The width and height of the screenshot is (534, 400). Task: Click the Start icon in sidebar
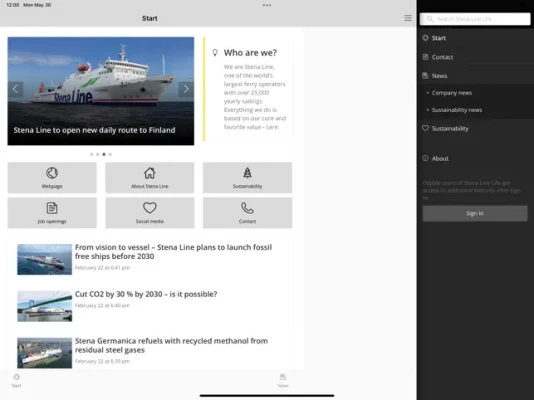[425, 38]
